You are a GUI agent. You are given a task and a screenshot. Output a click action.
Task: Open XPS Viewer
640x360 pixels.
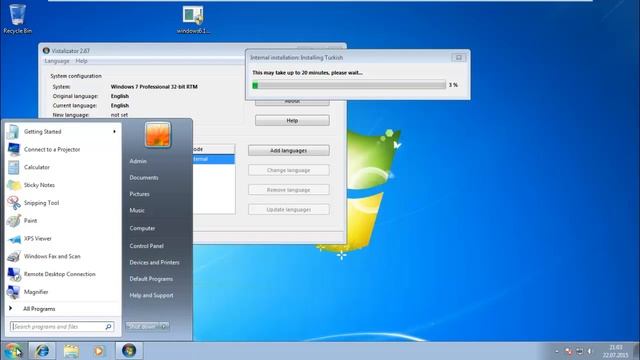point(62,238)
